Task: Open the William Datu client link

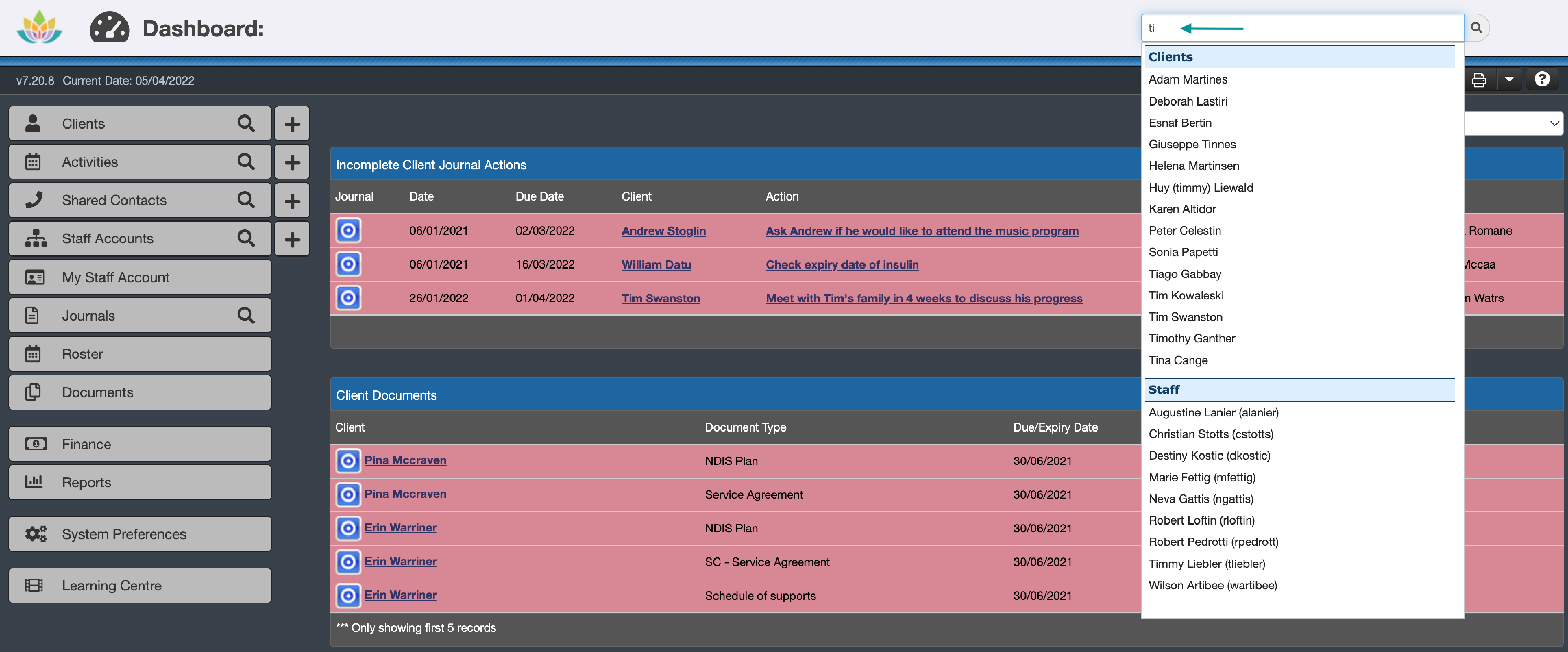Action: pos(655,264)
